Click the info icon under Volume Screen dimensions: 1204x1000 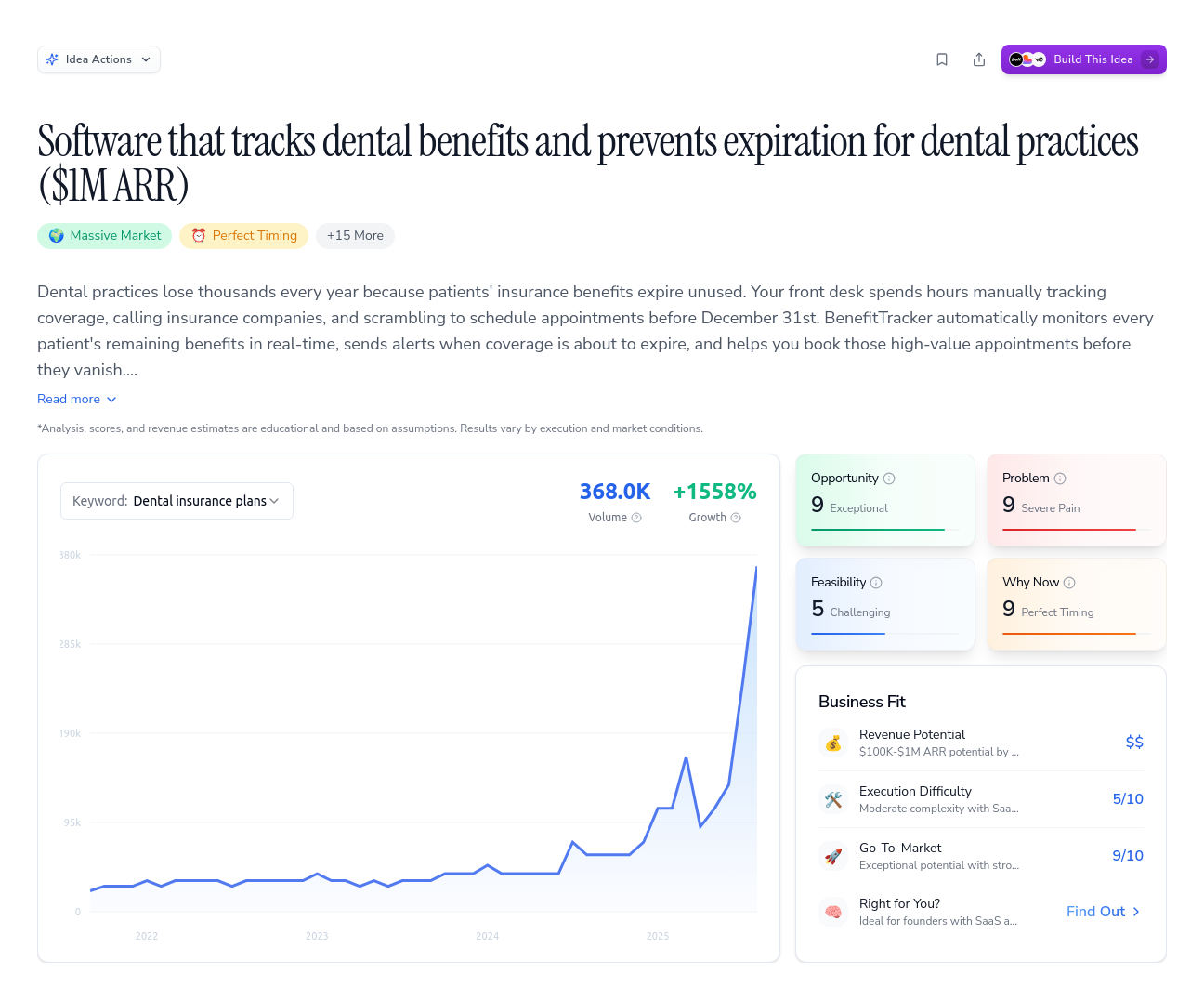[x=637, y=518]
